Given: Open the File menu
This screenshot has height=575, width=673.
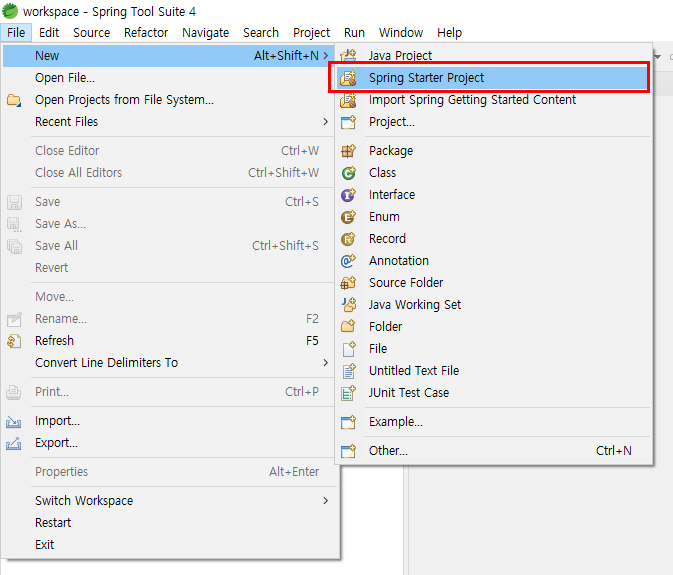Looking at the screenshot, I should [16, 33].
